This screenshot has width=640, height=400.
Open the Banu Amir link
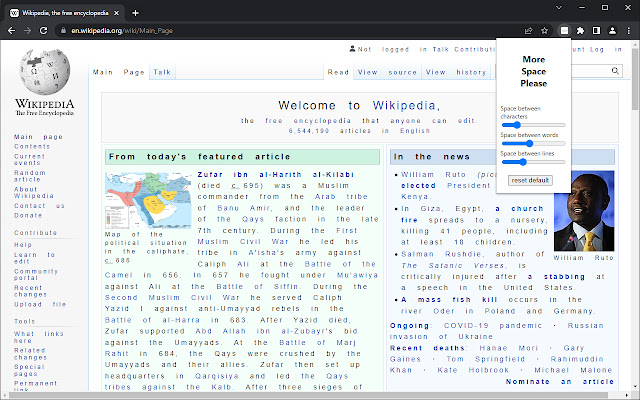(244, 208)
